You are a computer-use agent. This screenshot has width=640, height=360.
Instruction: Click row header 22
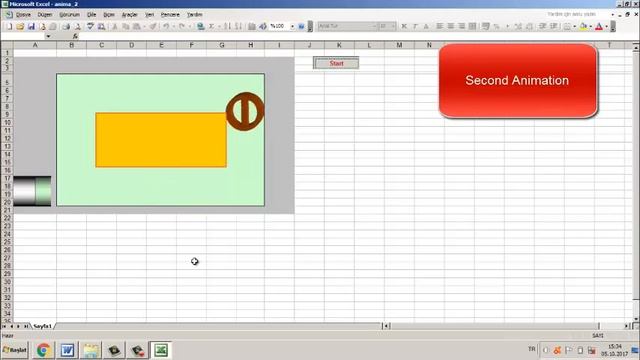[x=7, y=218]
